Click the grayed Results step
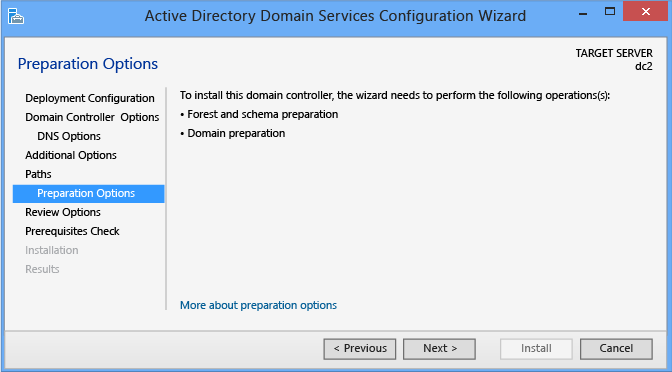 pos(42,269)
